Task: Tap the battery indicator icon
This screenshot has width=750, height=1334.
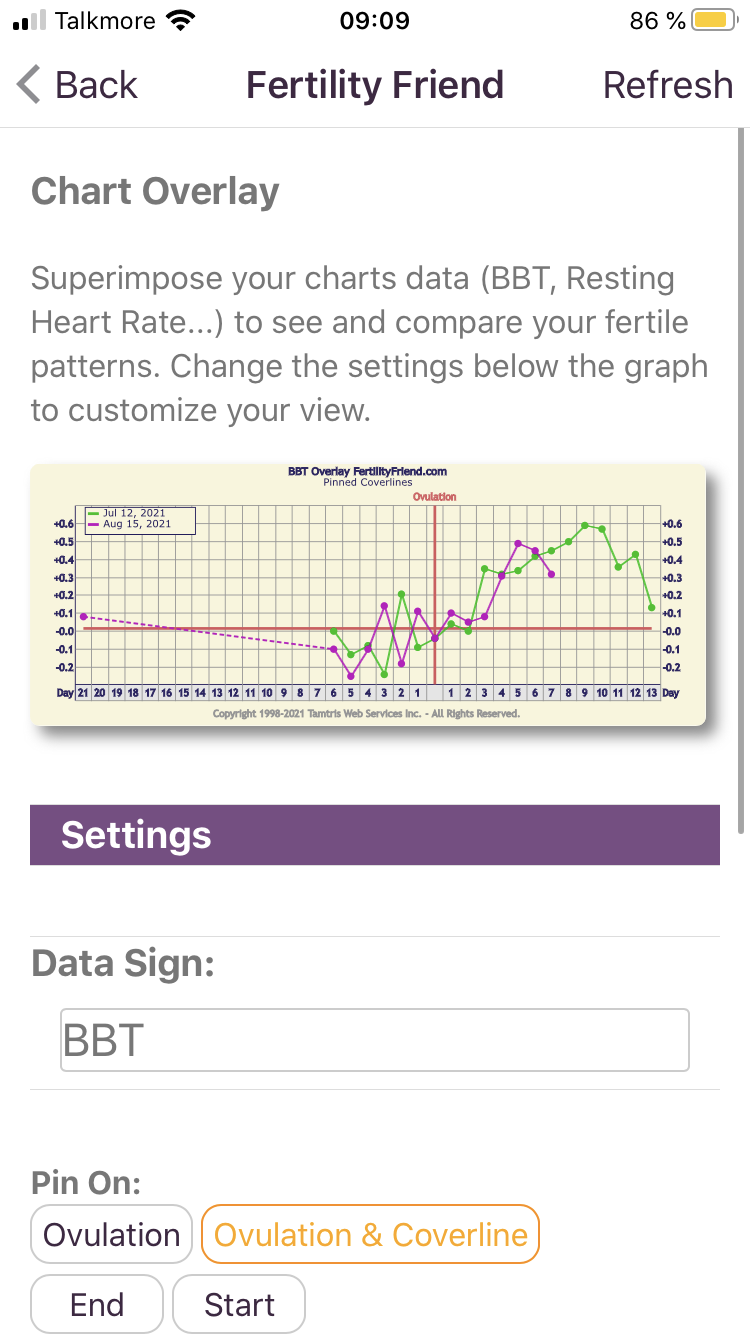Action: coord(714,21)
